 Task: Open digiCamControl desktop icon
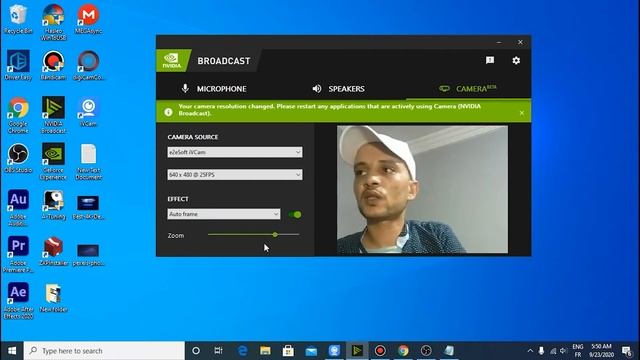coord(88,65)
